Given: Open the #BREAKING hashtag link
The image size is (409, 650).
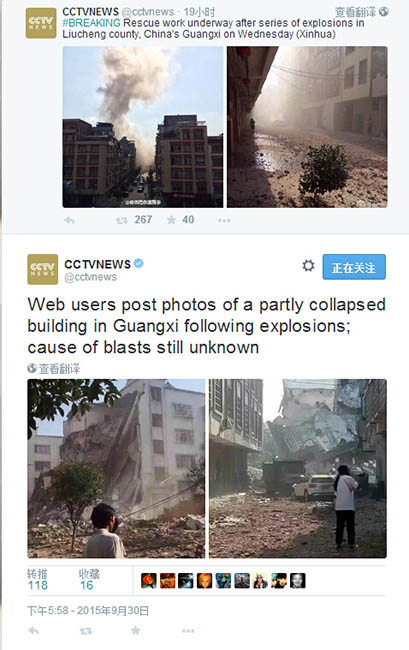Looking at the screenshot, I should coord(92,23).
